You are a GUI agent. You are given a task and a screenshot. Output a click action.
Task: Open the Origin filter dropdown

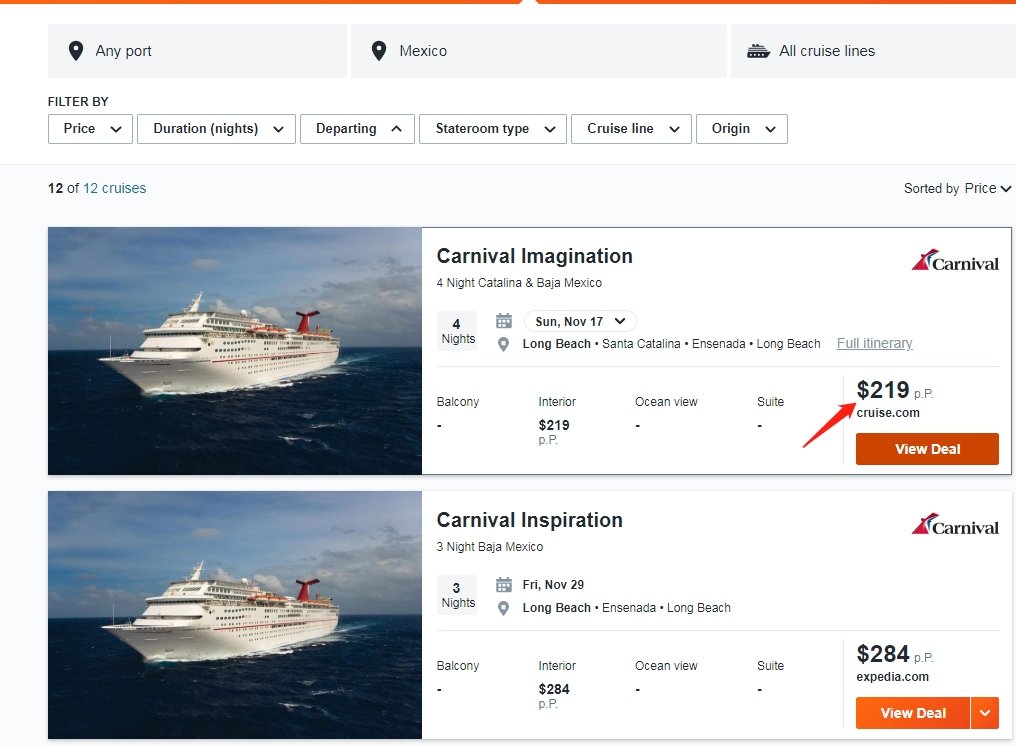pyautogui.click(x=742, y=129)
